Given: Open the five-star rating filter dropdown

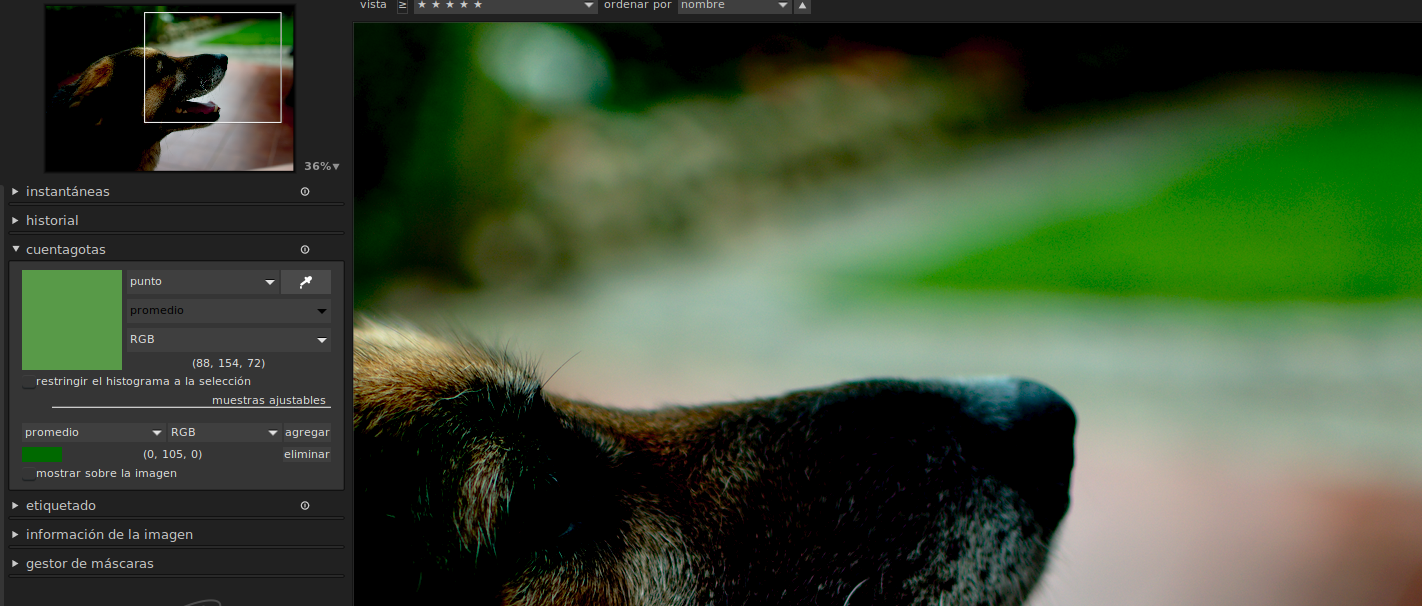Looking at the screenshot, I should [505, 6].
